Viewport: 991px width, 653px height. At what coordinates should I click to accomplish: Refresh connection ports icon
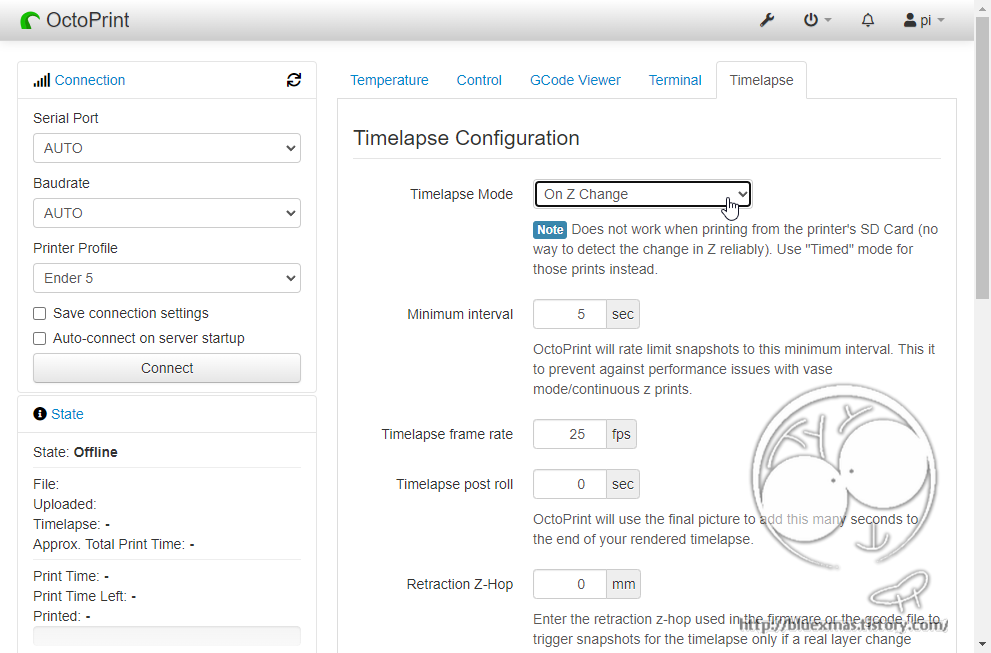point(294,80)
